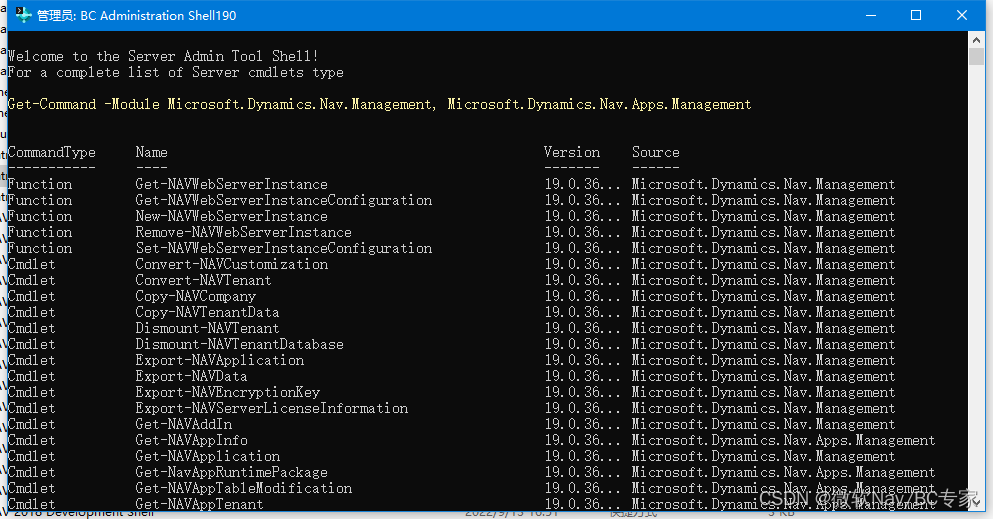Click Export-NAVServerLicenseInformation entry
993x519 pixels.
(272, 408)
